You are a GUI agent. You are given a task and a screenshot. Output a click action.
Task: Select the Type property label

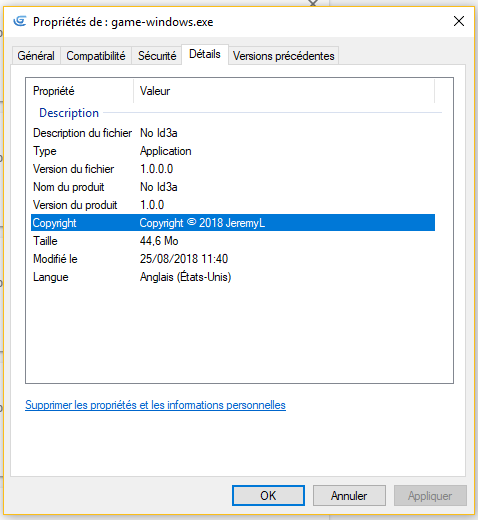45,151
